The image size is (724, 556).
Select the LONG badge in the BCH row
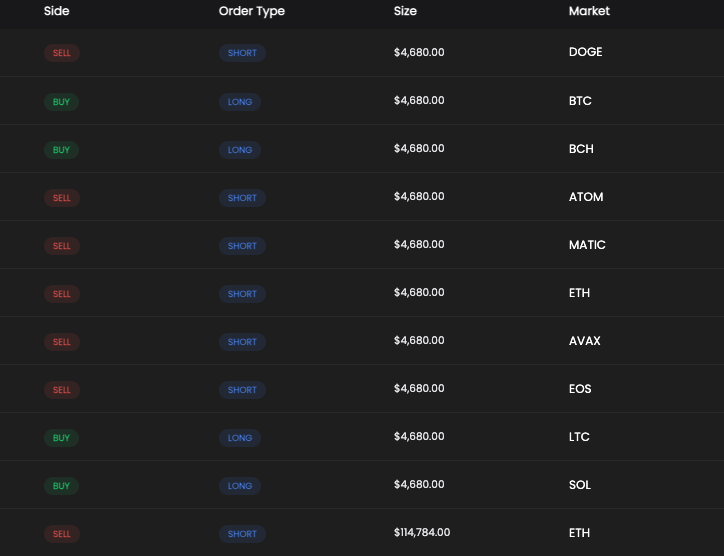pyautogui.click(x=240, y=150)
